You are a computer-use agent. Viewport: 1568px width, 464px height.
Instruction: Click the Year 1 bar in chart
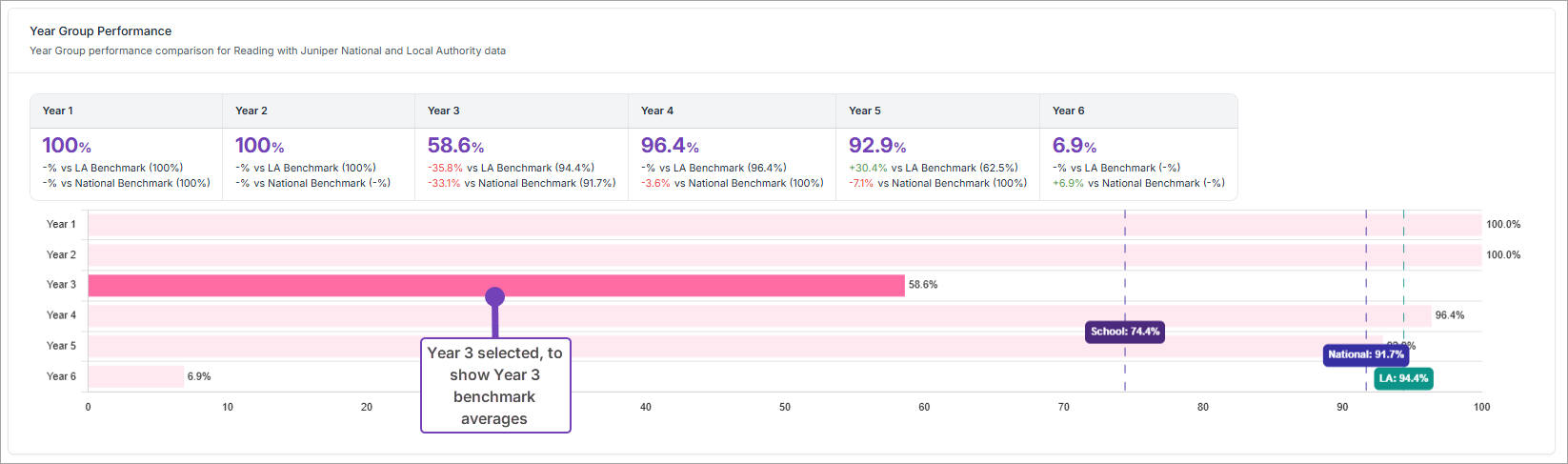point(784,225)
